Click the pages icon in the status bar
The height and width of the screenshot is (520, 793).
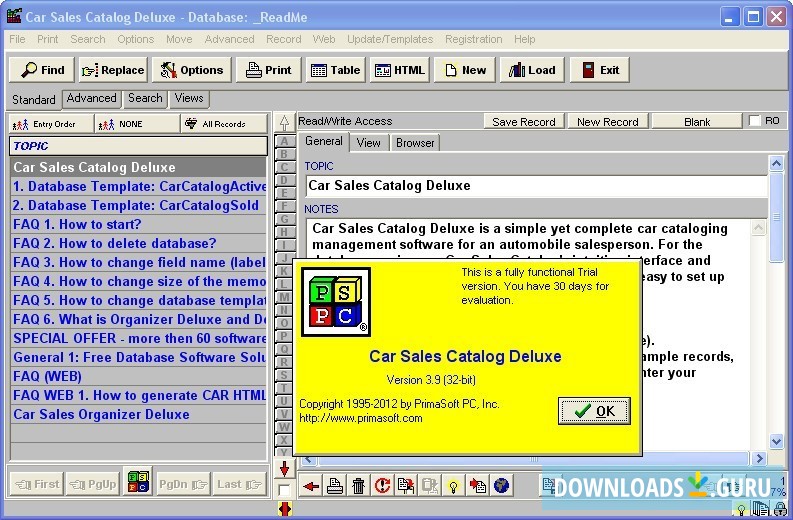[760, 508]
